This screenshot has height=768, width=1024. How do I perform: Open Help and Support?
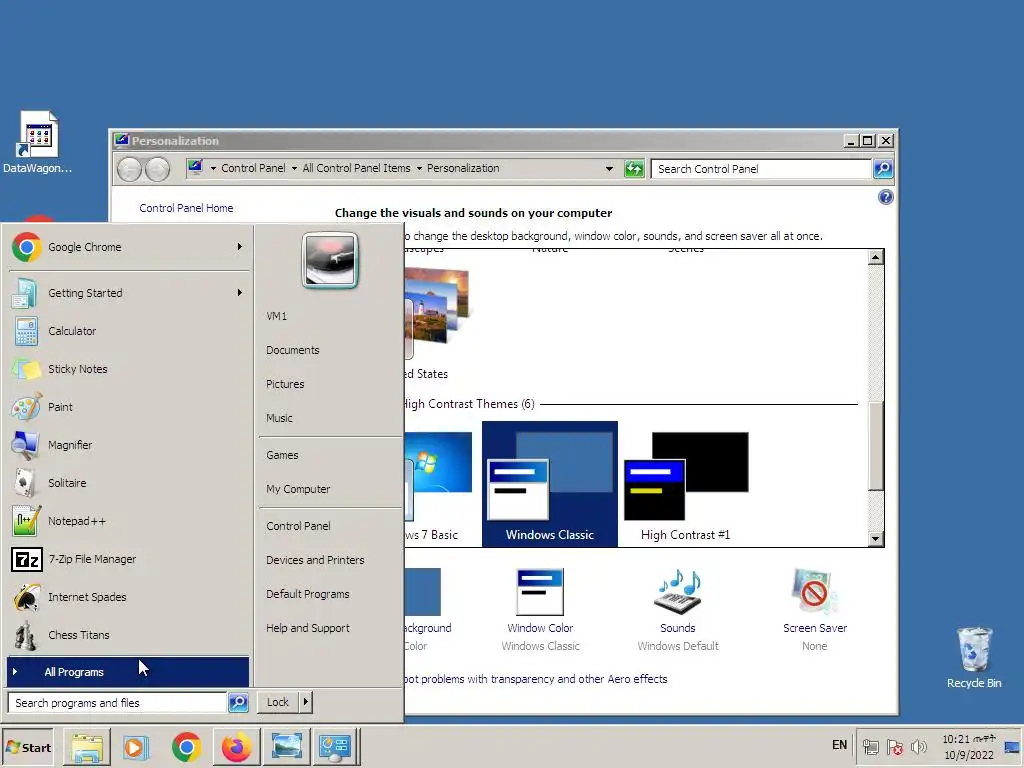[x=308, y=628]
